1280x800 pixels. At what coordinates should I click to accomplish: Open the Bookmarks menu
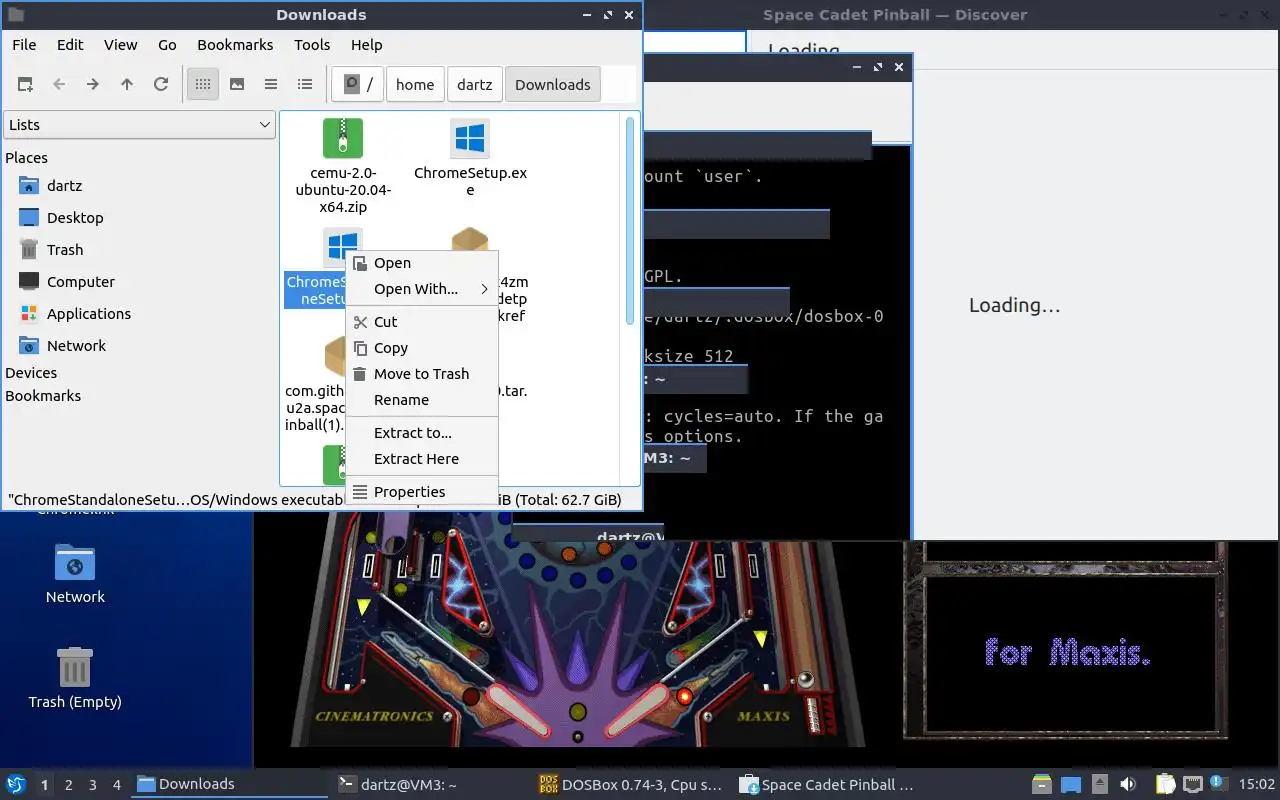click(x=235, y=45)
